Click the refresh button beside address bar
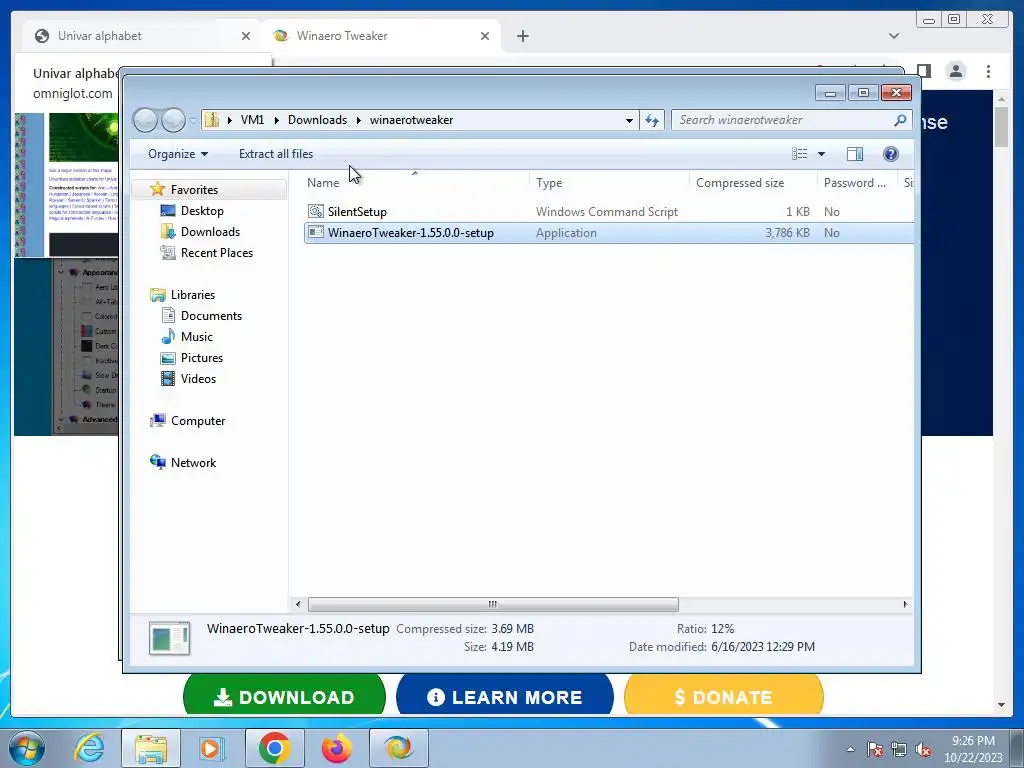The image size is (1024, 768). coord(652,120)
